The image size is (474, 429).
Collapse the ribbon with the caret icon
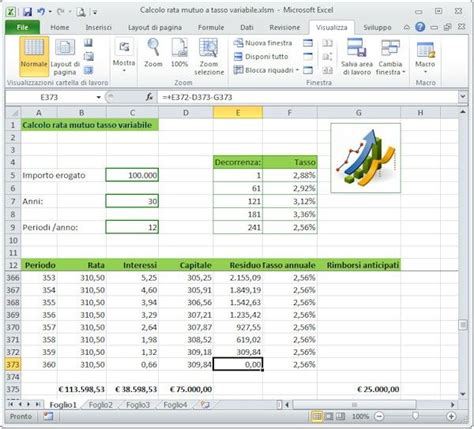coord(406,27)
